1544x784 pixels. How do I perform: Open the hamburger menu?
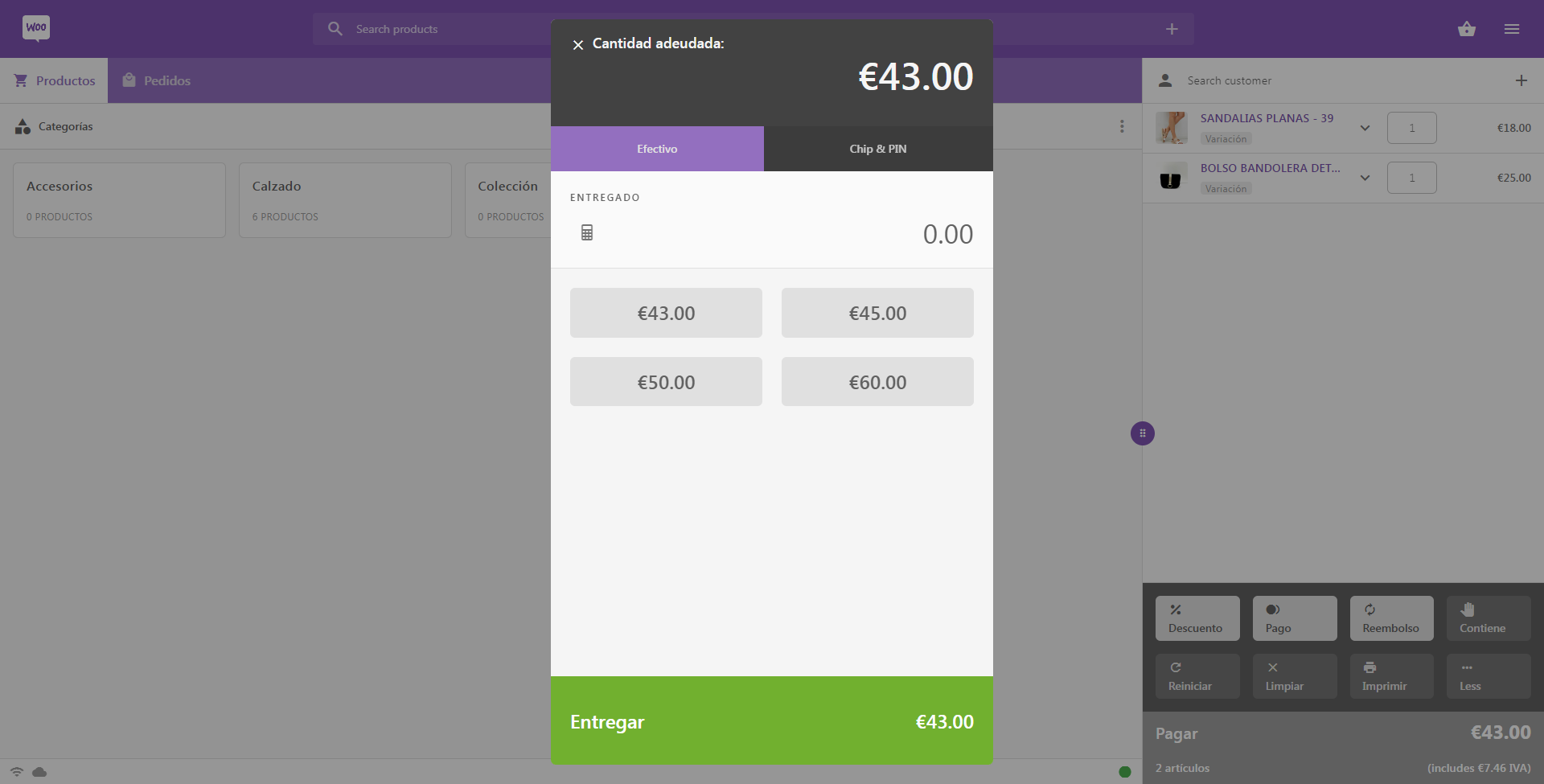coord(1511,29)
